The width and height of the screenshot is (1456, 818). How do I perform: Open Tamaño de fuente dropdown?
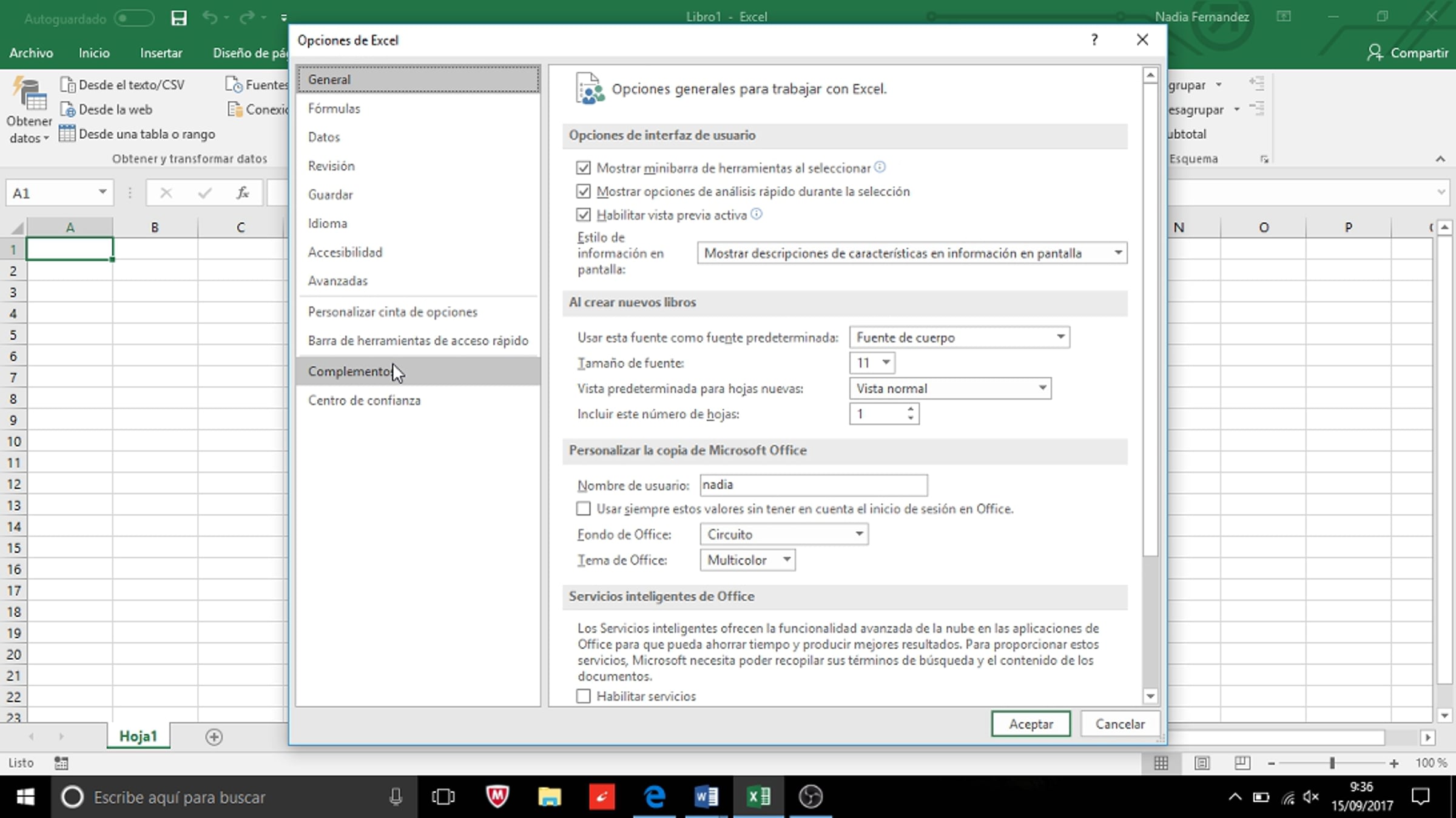point(872,363)
